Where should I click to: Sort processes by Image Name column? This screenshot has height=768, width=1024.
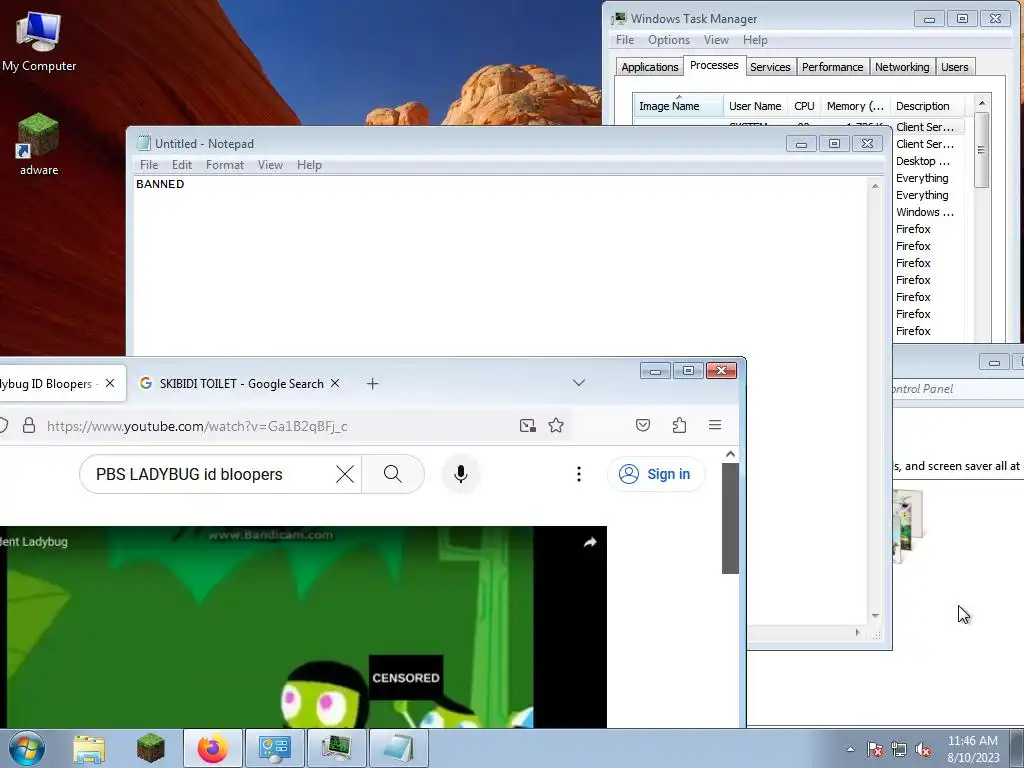678,106
